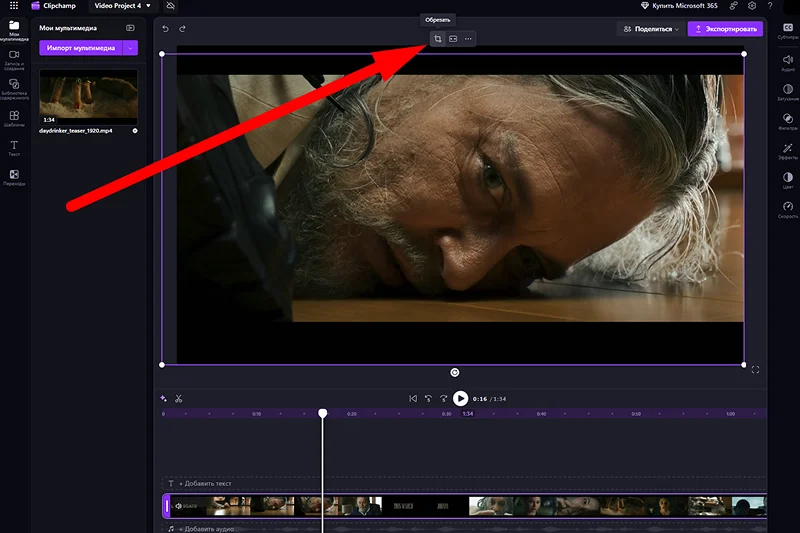Expand the Import media dropdown arrow
Screen dimensions: 800x533
(131, 48)
